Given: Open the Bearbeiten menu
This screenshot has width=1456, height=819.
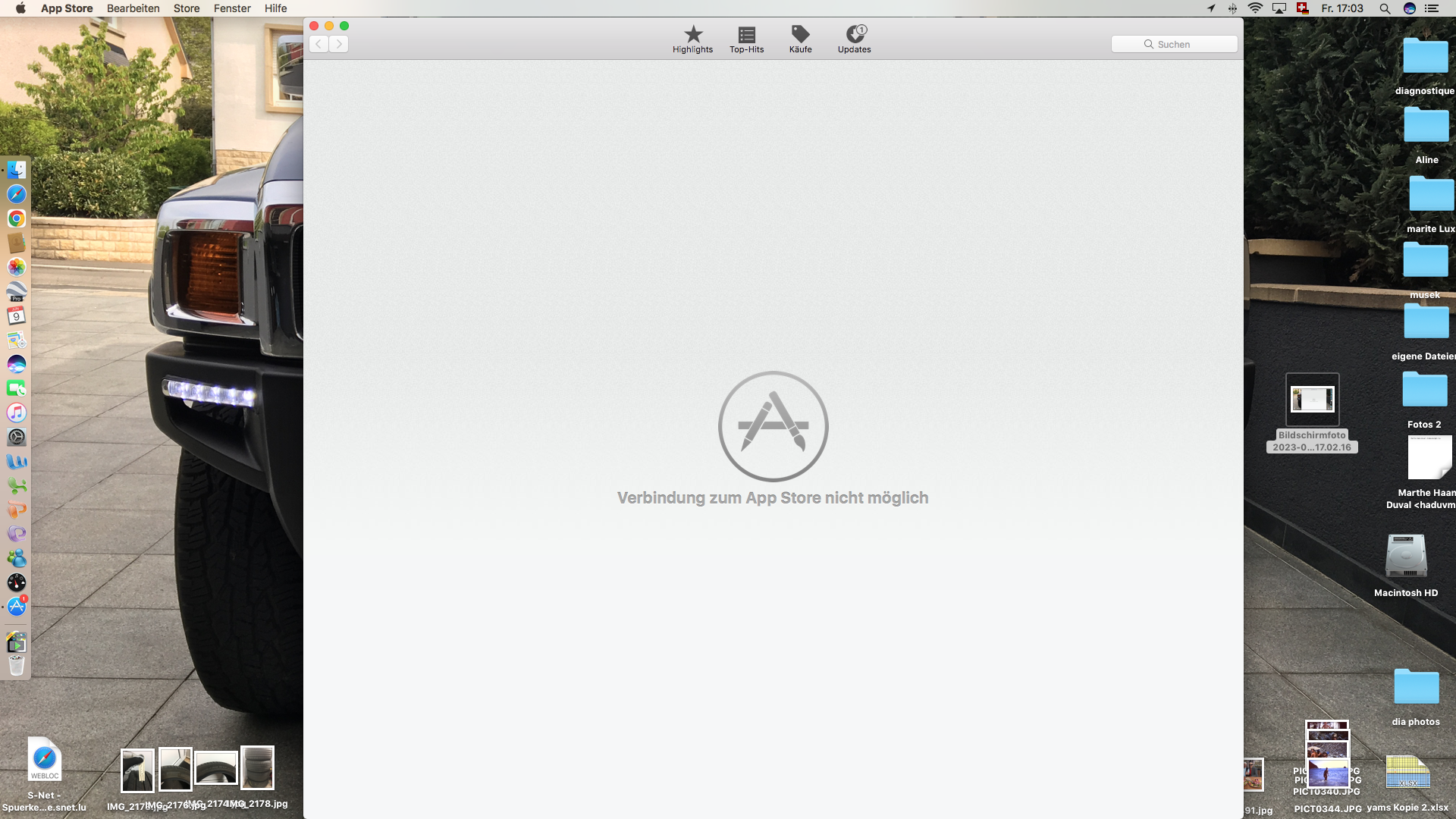Looking at the screenshot, I should pyautogui.click(x=133, y=8).
